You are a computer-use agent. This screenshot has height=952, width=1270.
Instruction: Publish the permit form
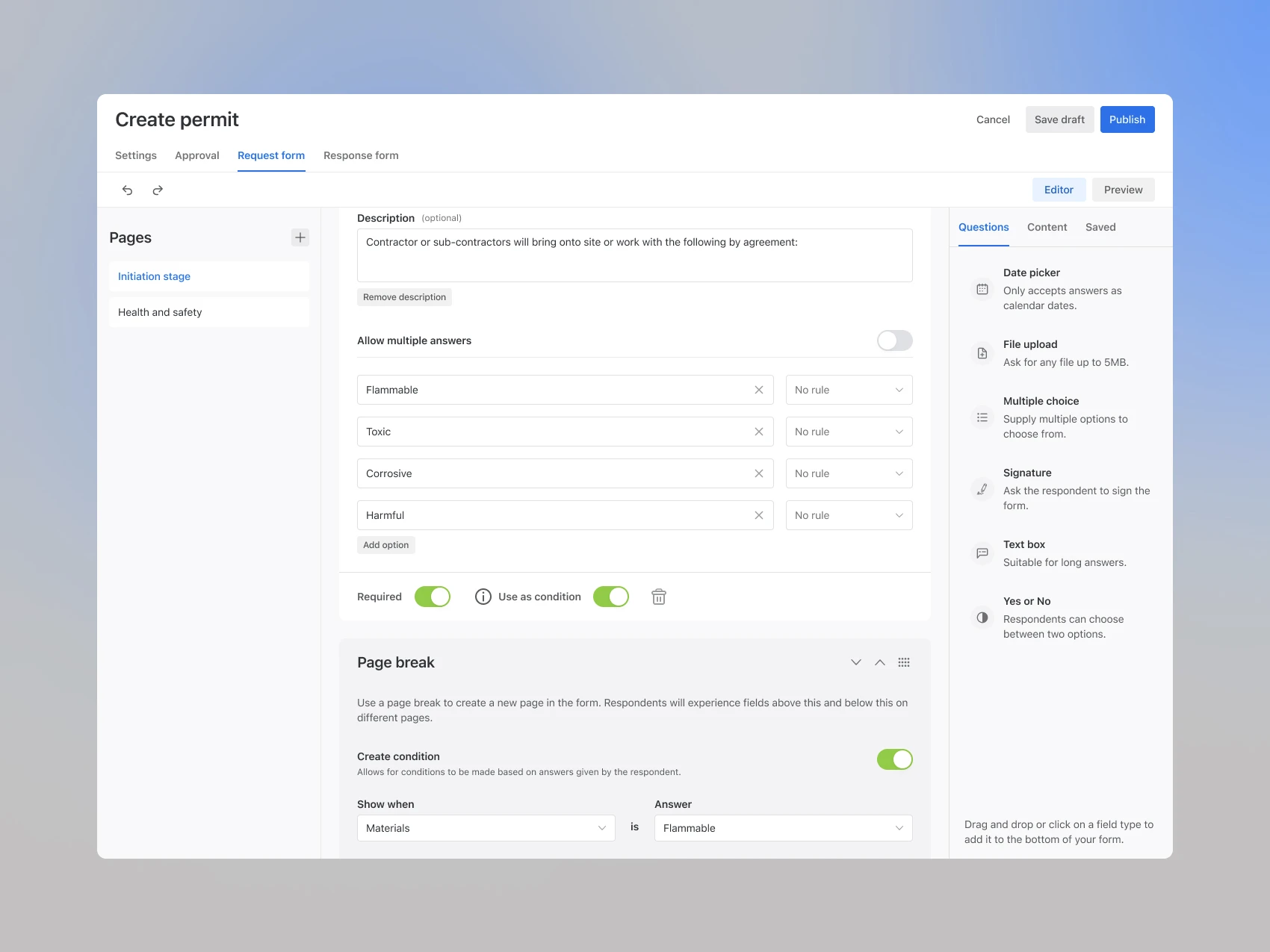(1127, 119)
